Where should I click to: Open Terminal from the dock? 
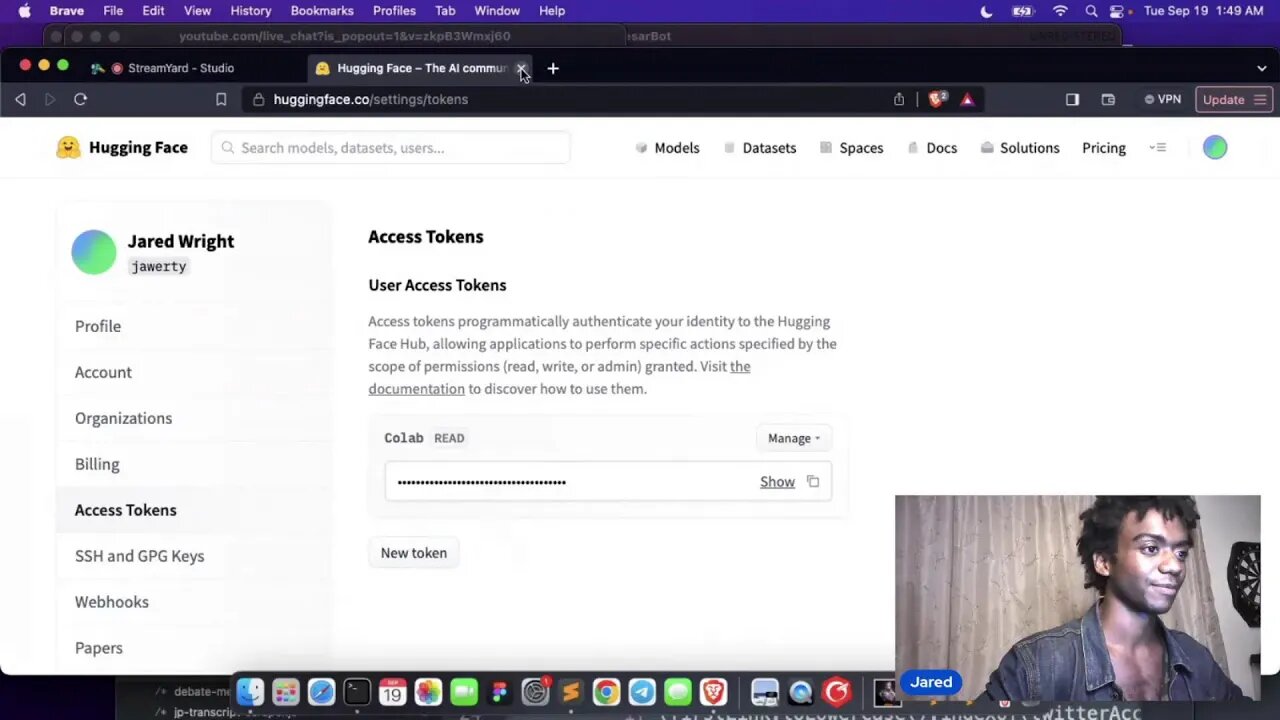(x=357, y=692)
